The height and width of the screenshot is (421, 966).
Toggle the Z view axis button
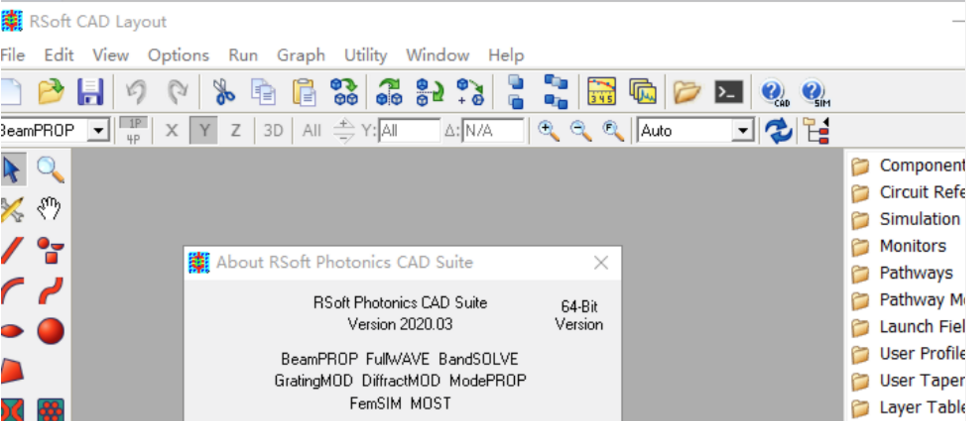(x=235, y=131)
